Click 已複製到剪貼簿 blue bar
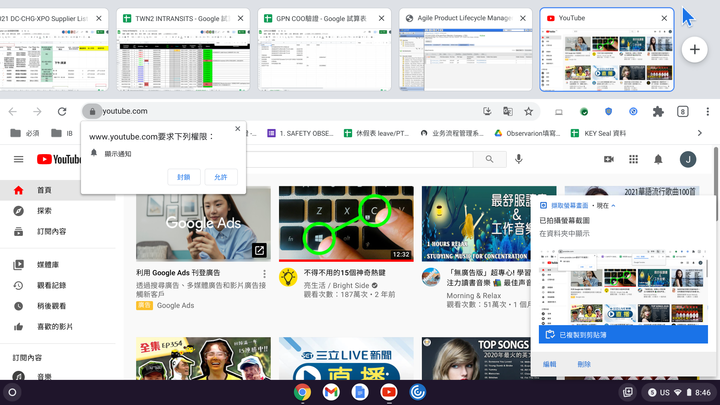 click(623, 335)
